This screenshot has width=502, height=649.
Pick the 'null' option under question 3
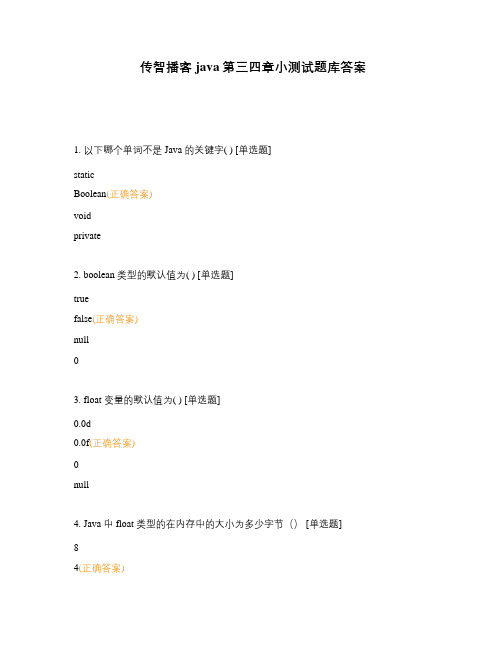click(81, 485)
